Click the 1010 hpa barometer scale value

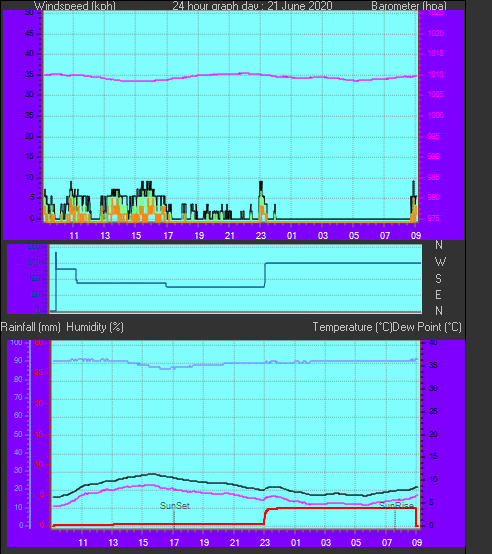(435, 74)
